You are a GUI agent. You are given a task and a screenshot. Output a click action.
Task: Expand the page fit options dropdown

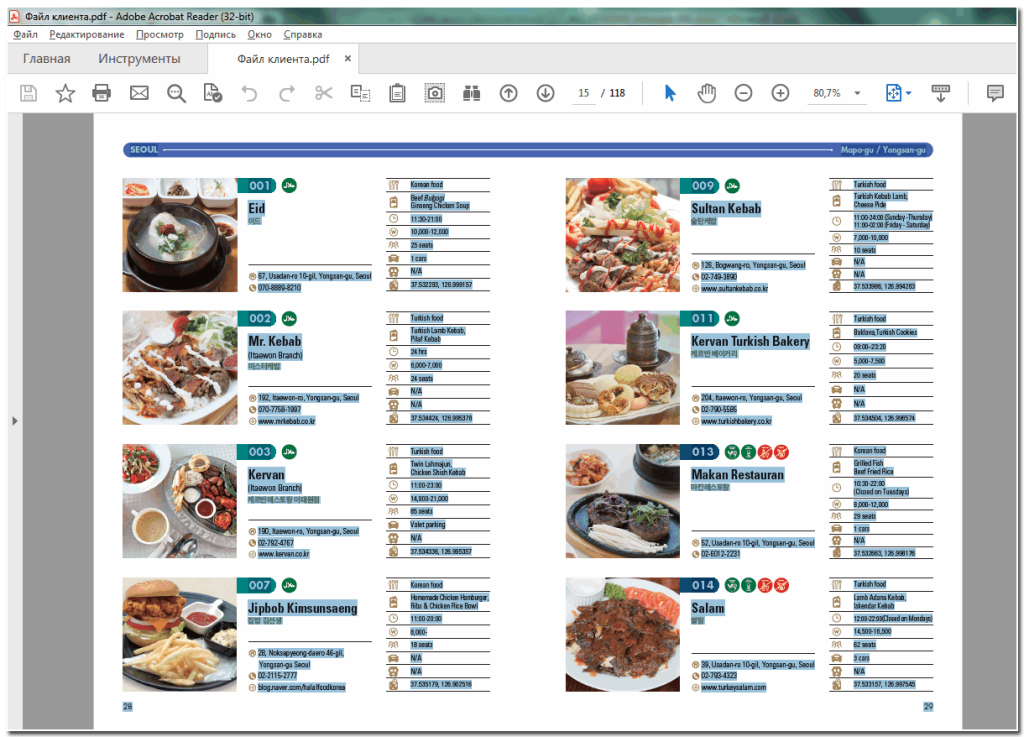click(x=908, y=93)
